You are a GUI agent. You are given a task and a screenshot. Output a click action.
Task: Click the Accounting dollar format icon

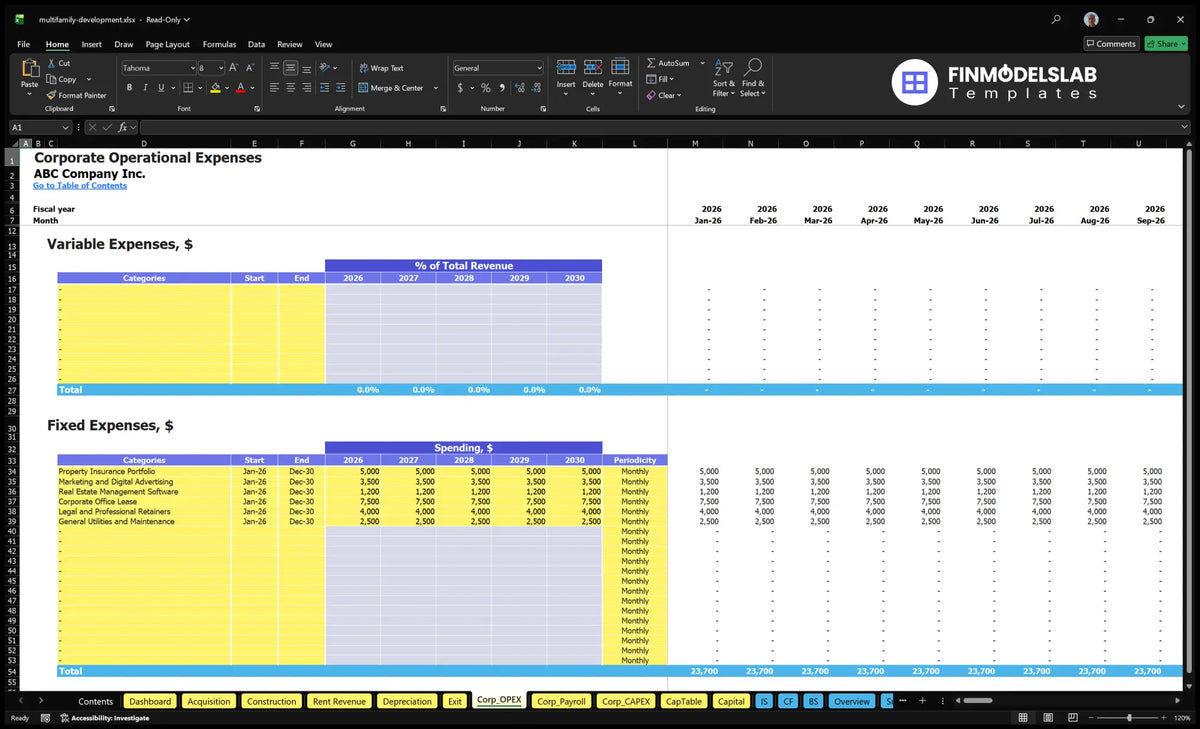pyautogui.click(x=460, y=88)
